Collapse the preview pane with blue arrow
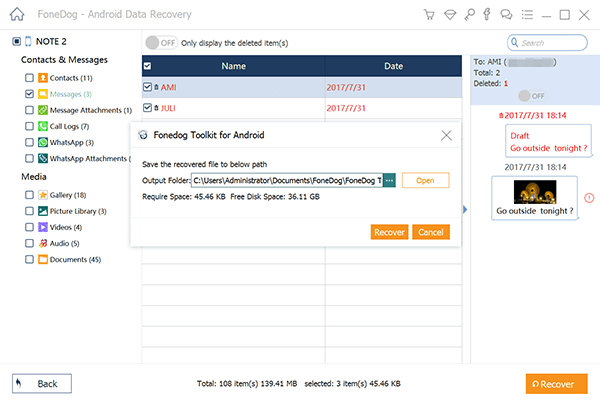 pos(465,210)
